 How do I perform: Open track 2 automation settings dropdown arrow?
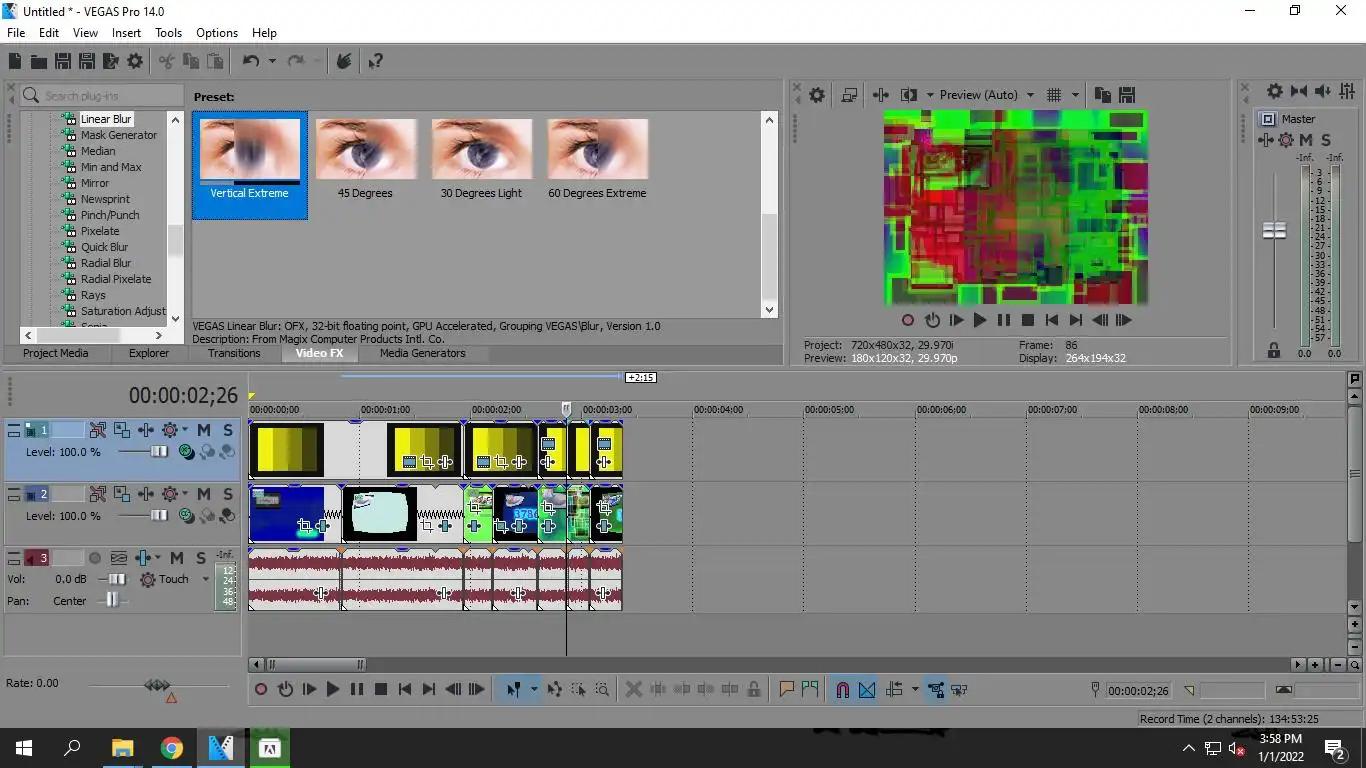click(x=185, y=494)
